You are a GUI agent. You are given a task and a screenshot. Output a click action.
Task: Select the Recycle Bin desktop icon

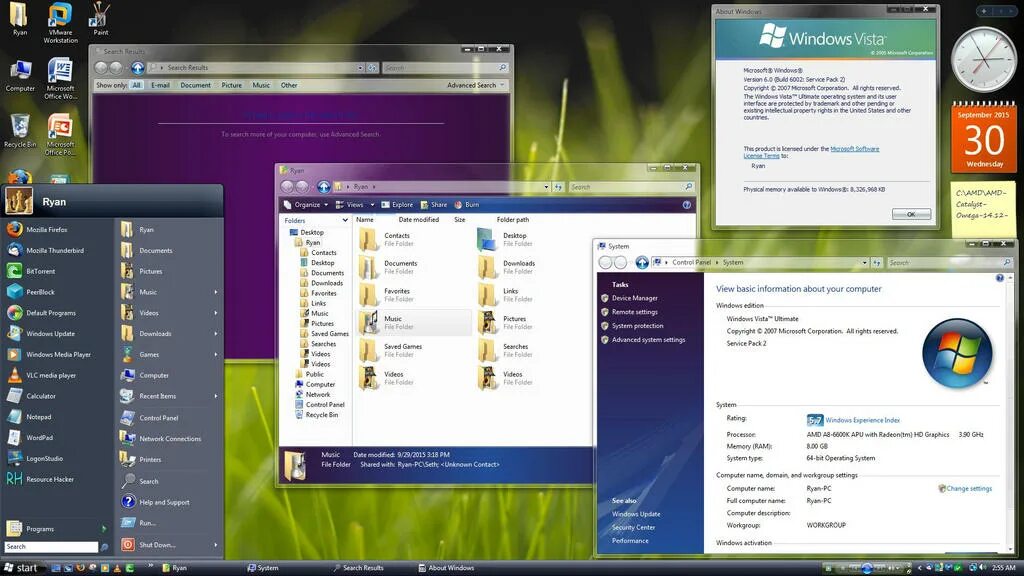20,131
